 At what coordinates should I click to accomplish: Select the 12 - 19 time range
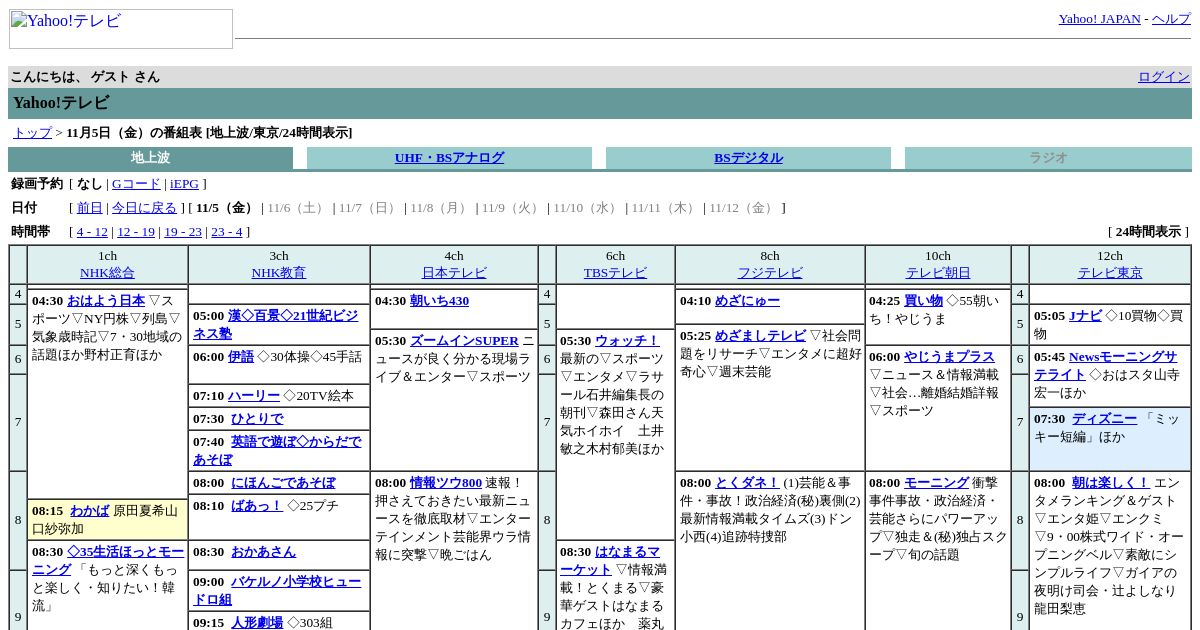(x=136, y=232)
